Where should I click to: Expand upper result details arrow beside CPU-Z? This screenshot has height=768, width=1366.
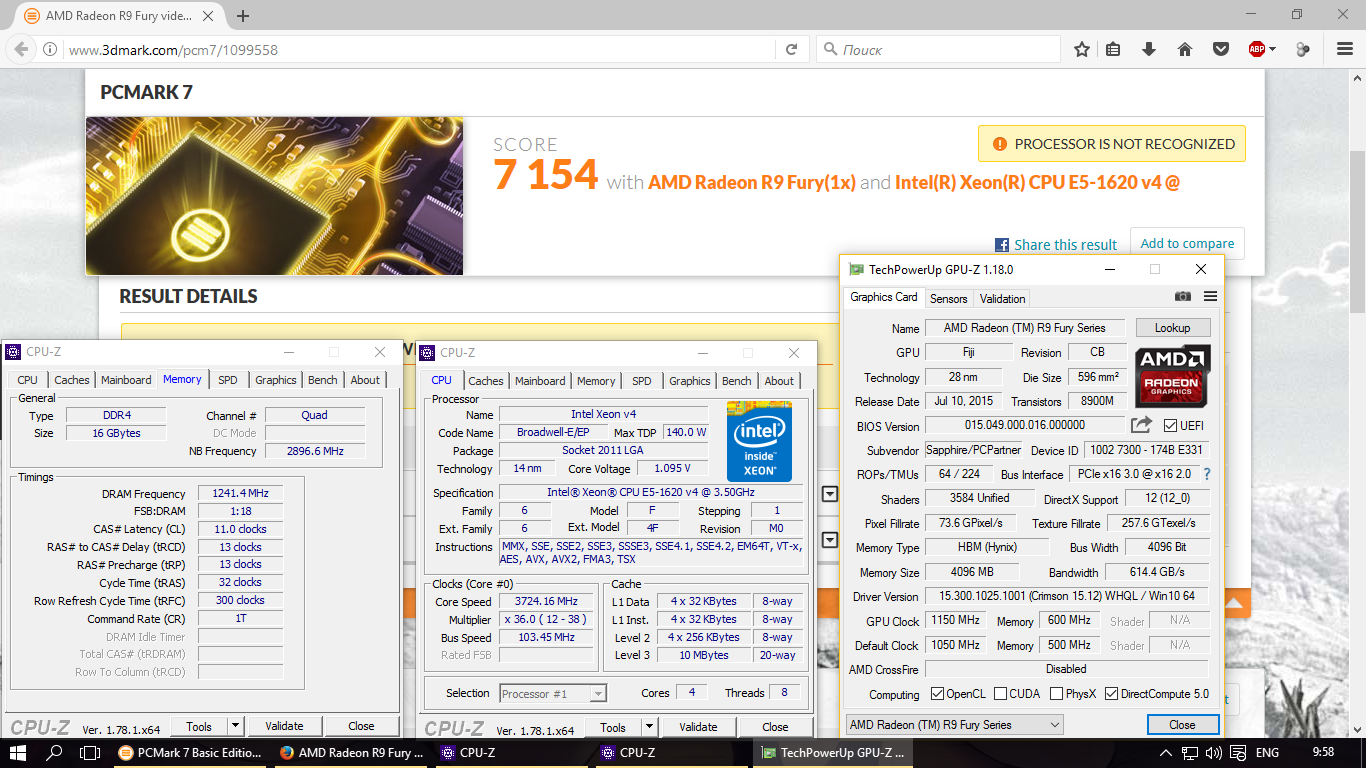(x=829, y=494)
